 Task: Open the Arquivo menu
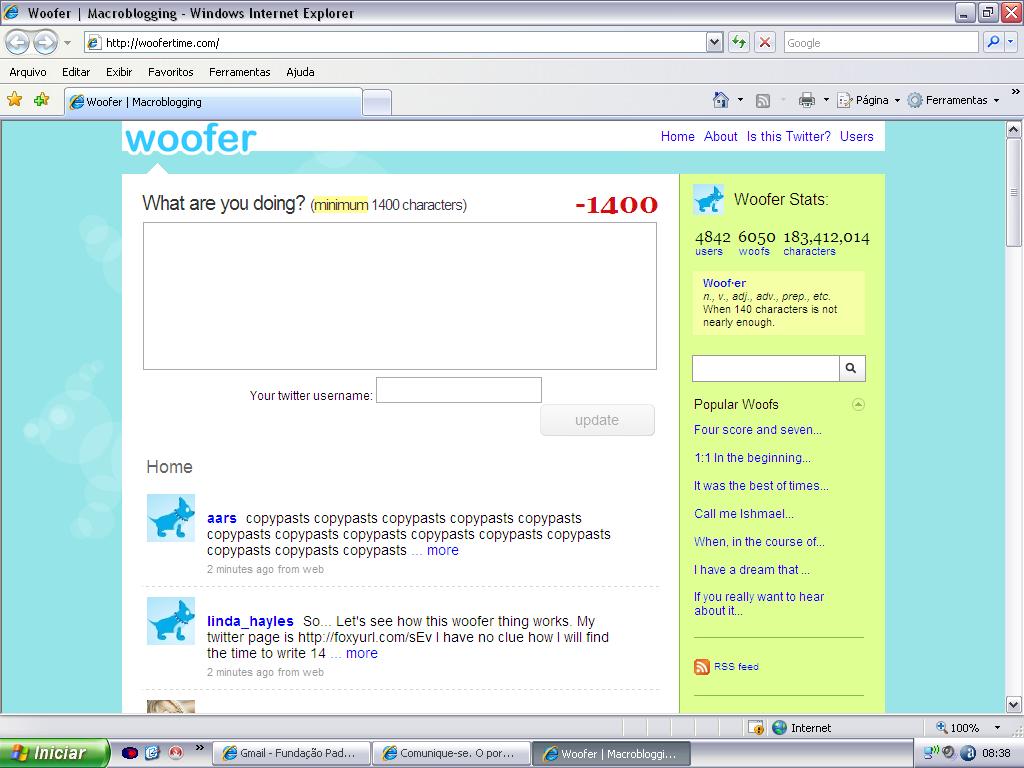28,72
